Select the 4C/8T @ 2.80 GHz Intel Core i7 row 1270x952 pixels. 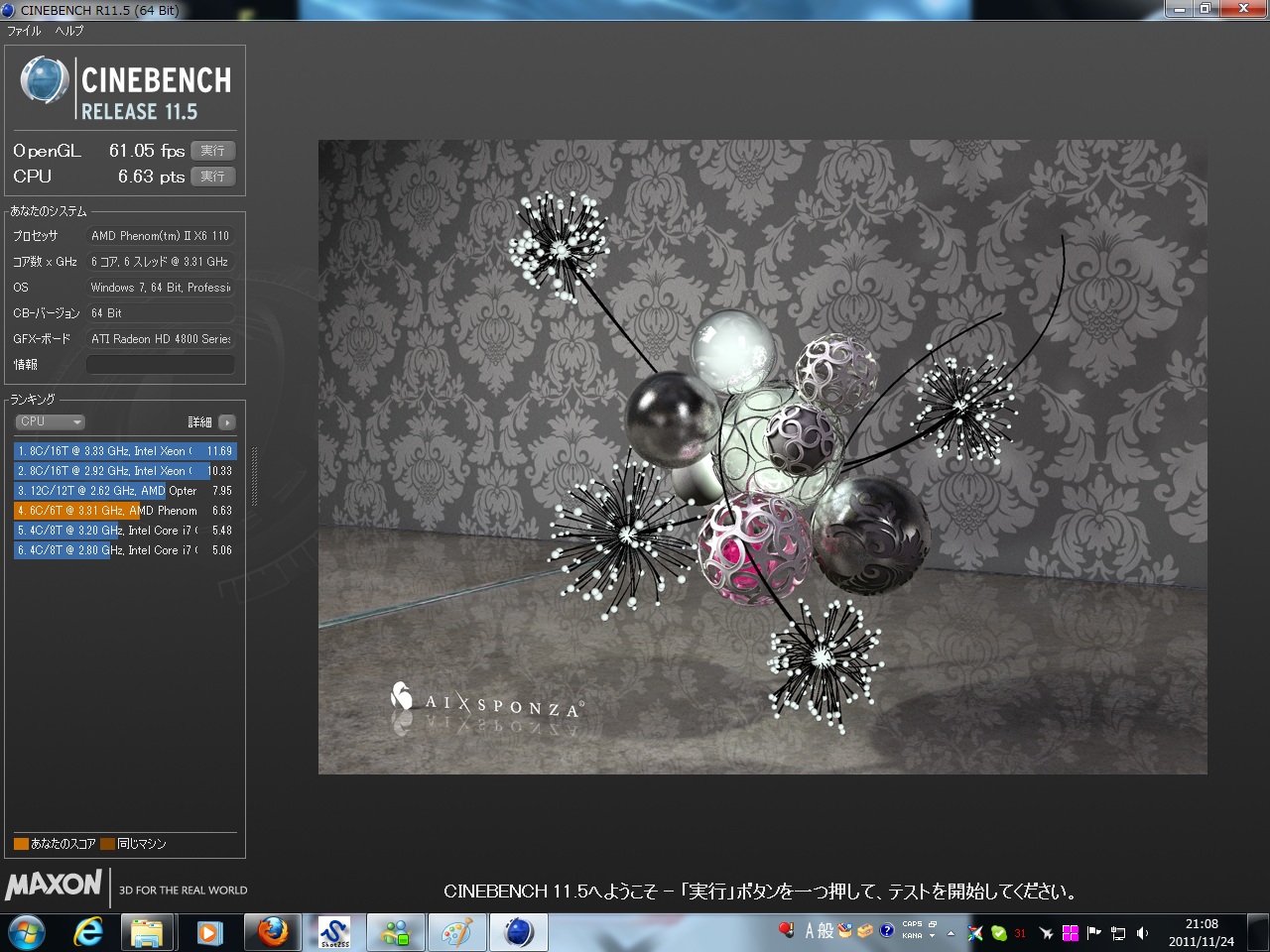click(x=125, y=550)
